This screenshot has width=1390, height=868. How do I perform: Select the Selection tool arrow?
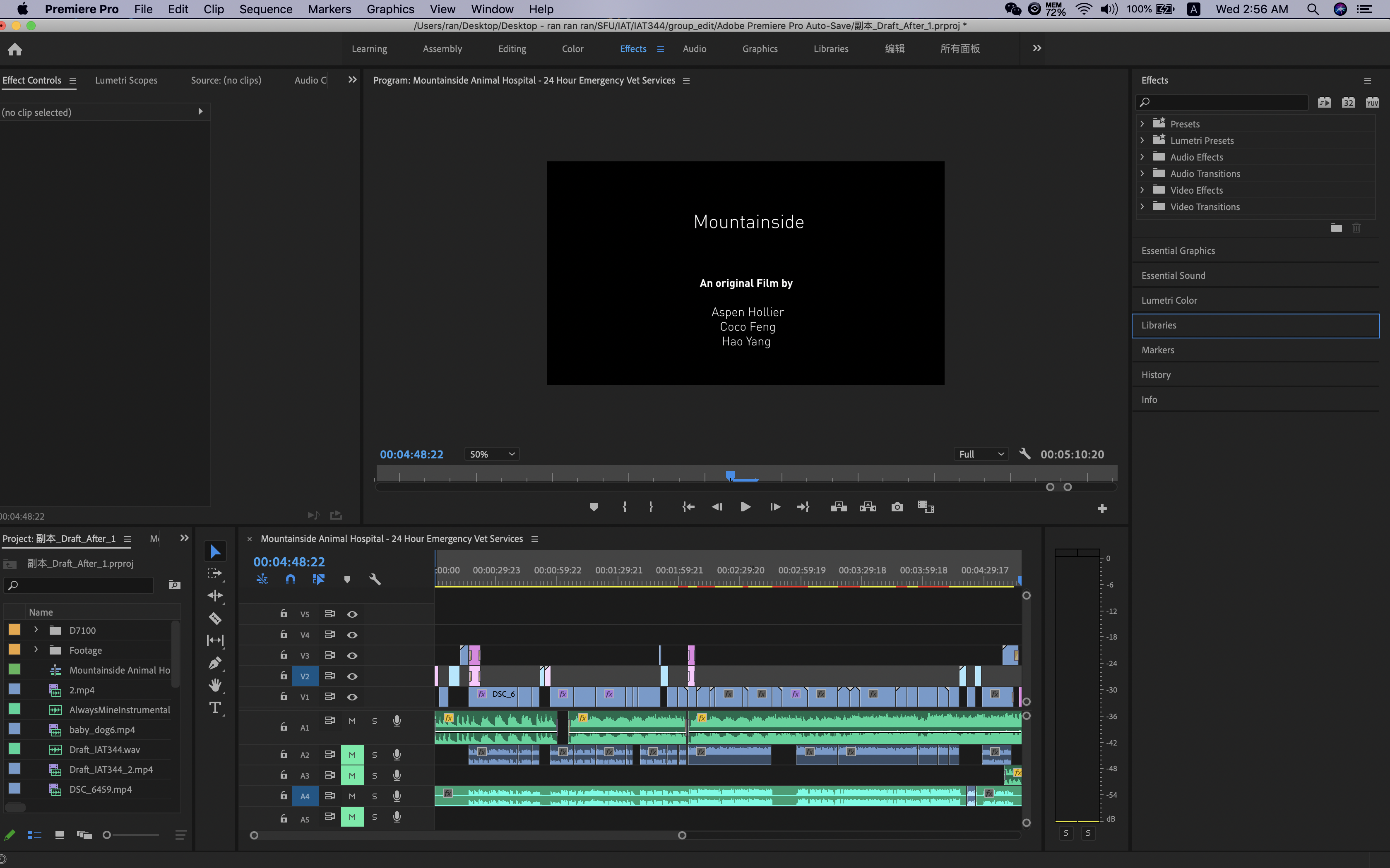click(x=215, y=551)
